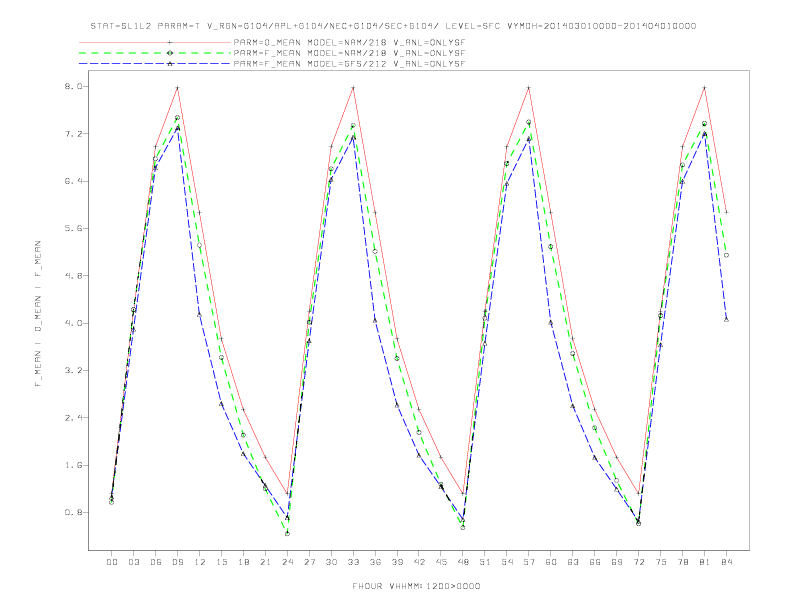Click the y-axis tick label 0.8
This screenshot has width=792, height=612.
tap(73, 513)
